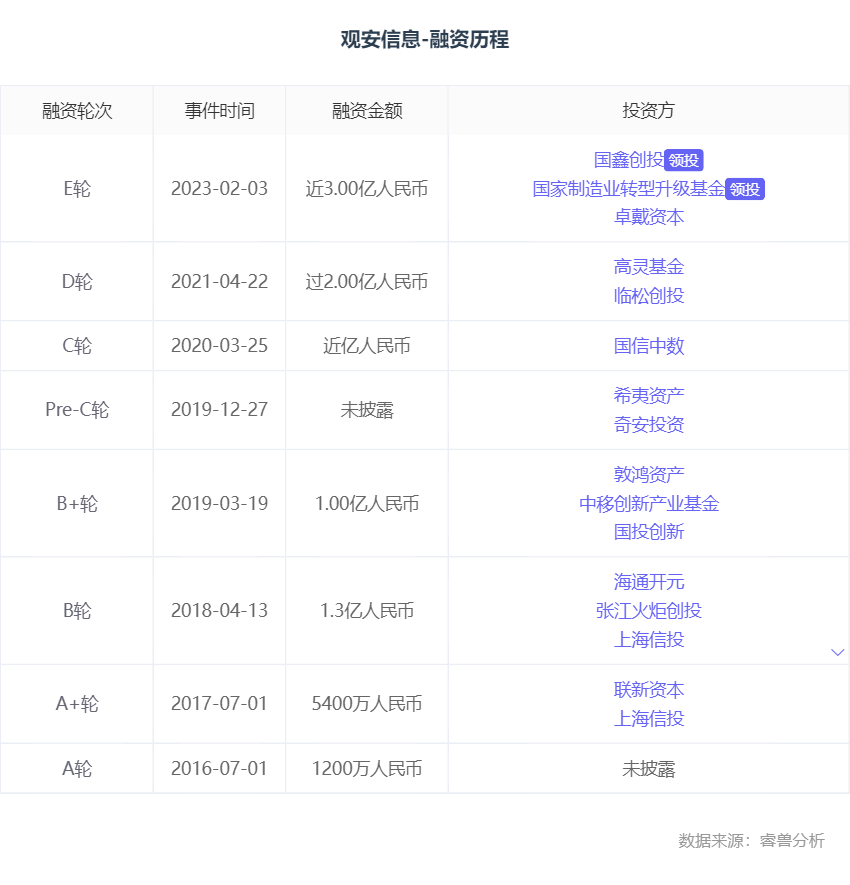Click 领投 badge beside 国家制造业转型升级基金
The image size is (850, 885).
point(744,189)
